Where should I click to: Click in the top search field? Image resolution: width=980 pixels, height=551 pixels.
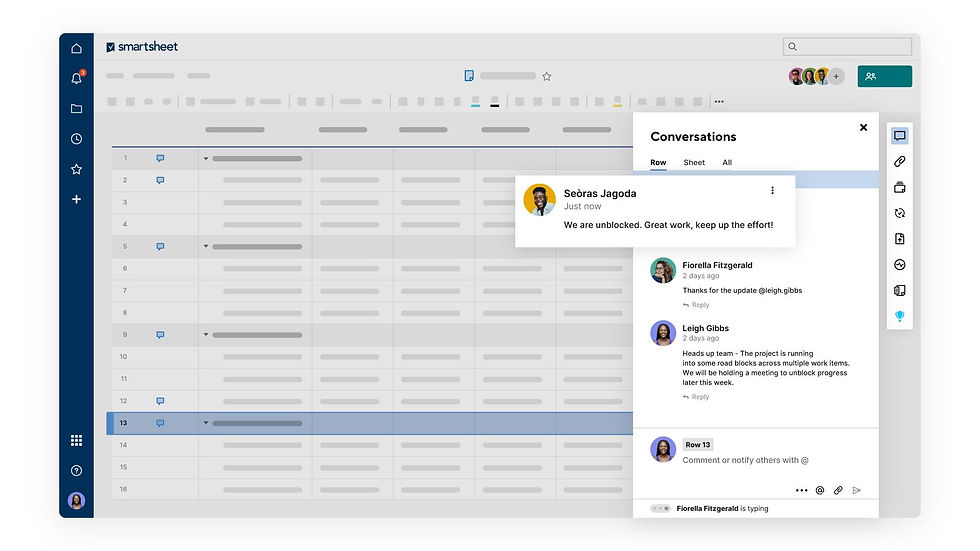click(847, 46)
